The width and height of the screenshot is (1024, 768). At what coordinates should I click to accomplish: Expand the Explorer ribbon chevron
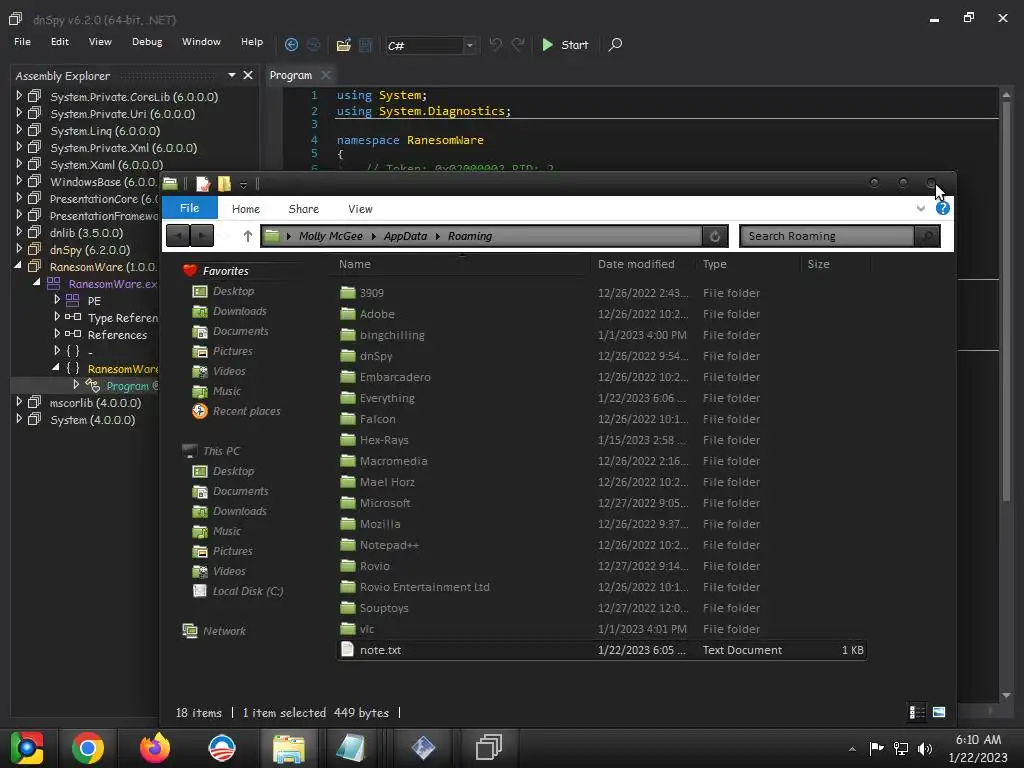pos(920,208)
